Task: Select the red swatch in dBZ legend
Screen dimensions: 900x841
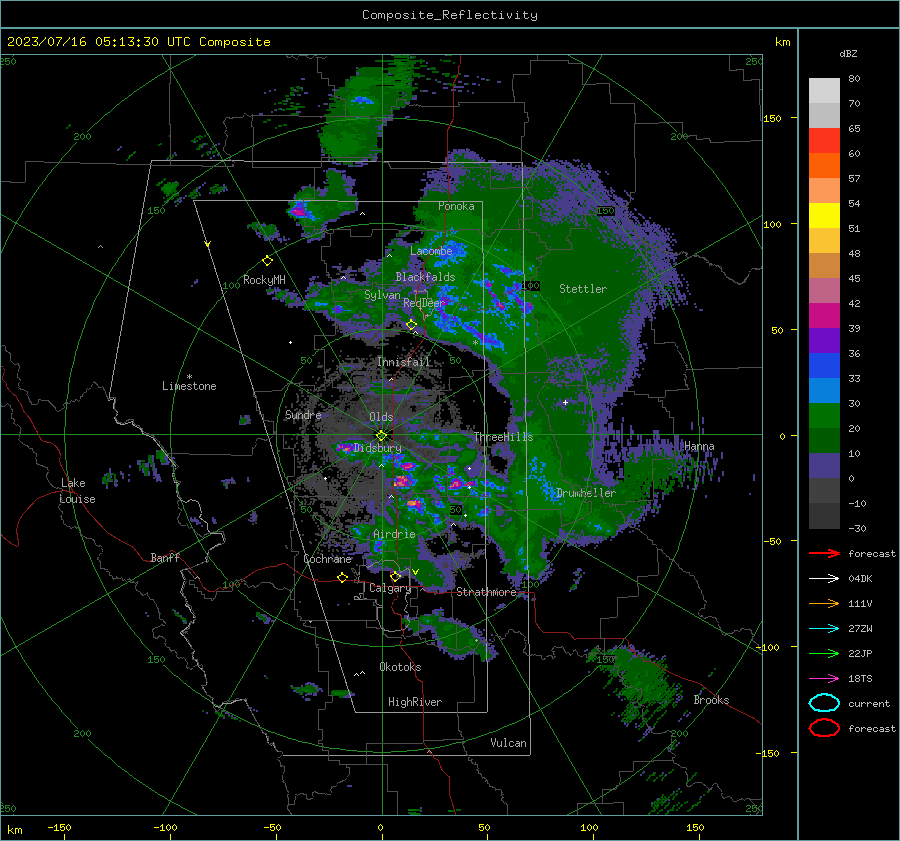Action: tap(824, 141)
